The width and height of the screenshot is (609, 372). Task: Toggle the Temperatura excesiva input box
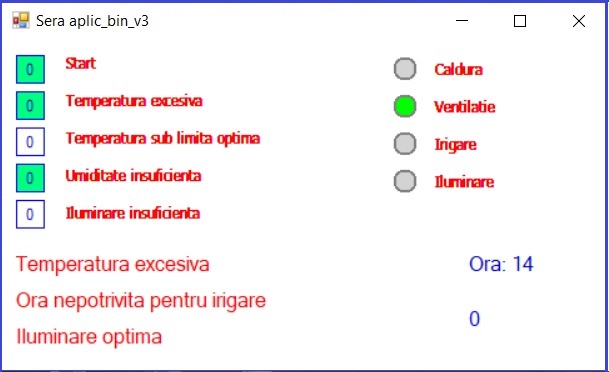[x=30, y=106]
